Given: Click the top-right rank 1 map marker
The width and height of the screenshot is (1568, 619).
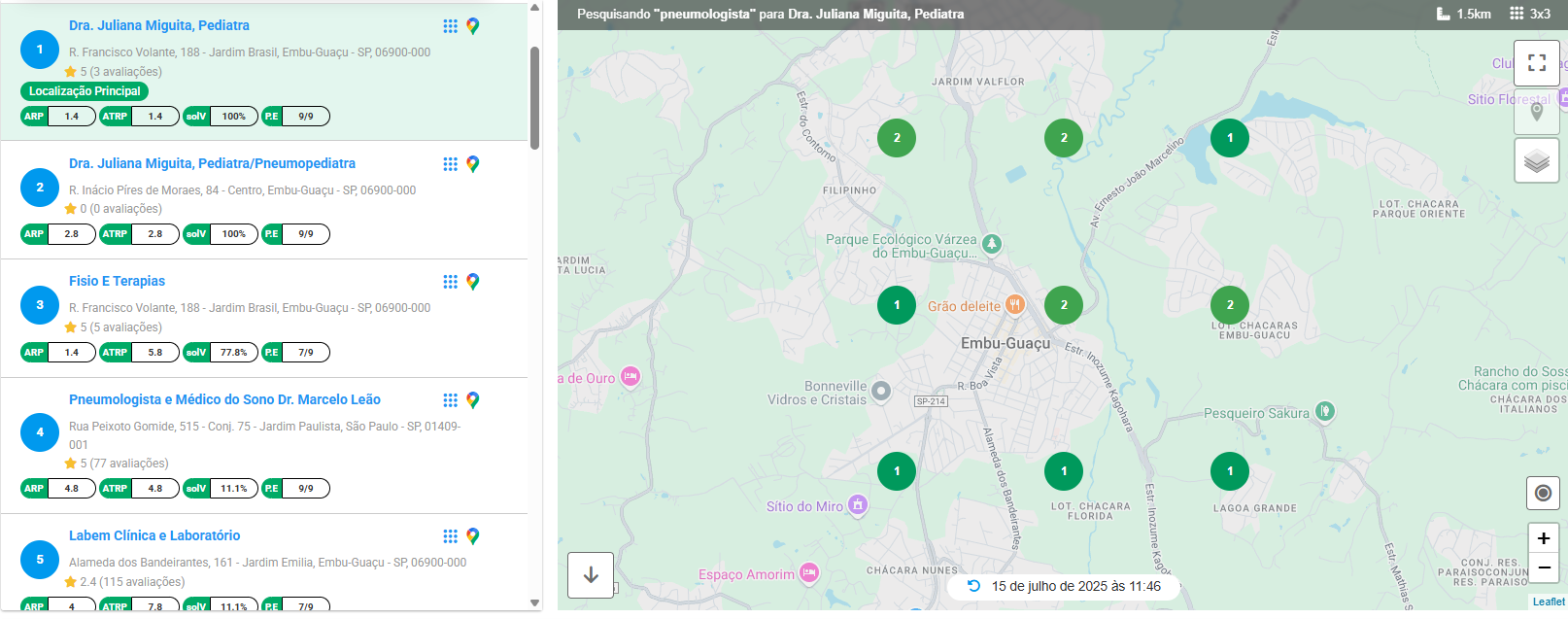Looking at the screenshot, I should coord(1230,138).
